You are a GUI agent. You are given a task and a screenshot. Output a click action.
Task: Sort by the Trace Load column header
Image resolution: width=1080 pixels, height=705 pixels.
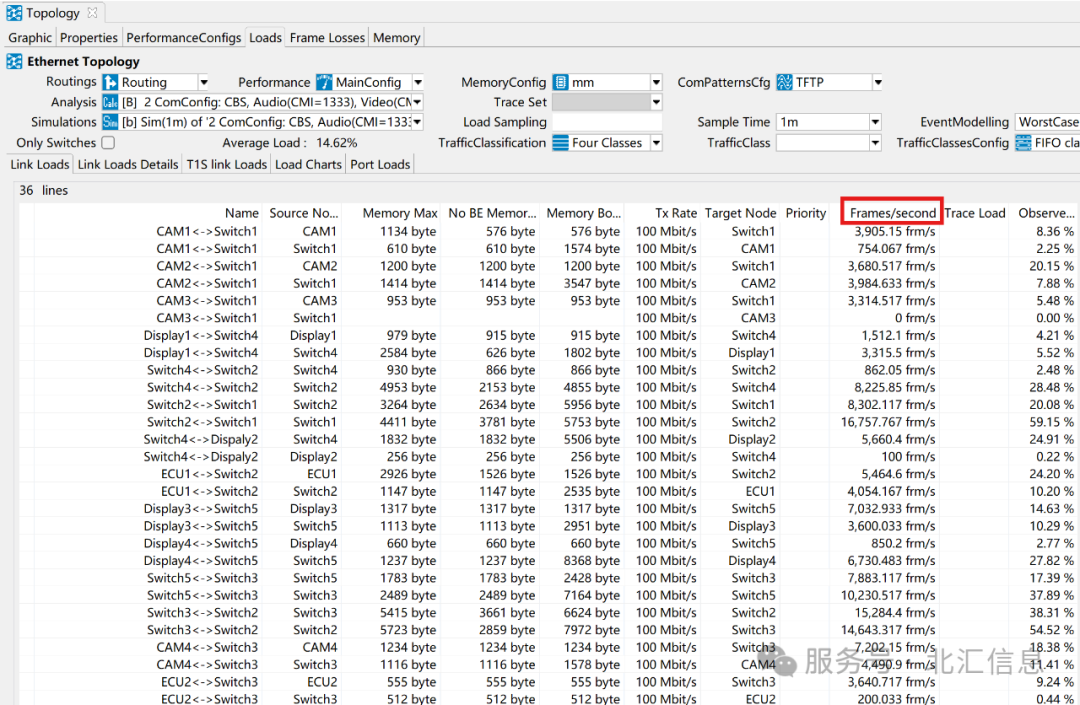click(x=975, y=213)
